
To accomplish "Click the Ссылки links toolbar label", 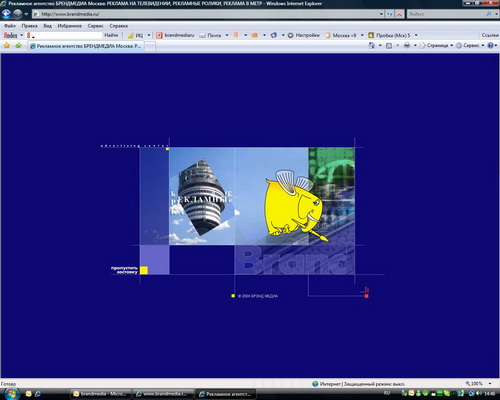I will pyautogui.click(x=490, y=35).
